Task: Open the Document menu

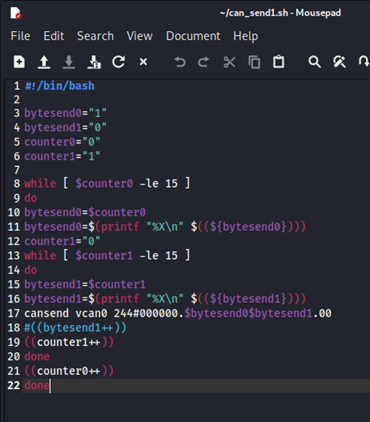Action: coord(193,36)
